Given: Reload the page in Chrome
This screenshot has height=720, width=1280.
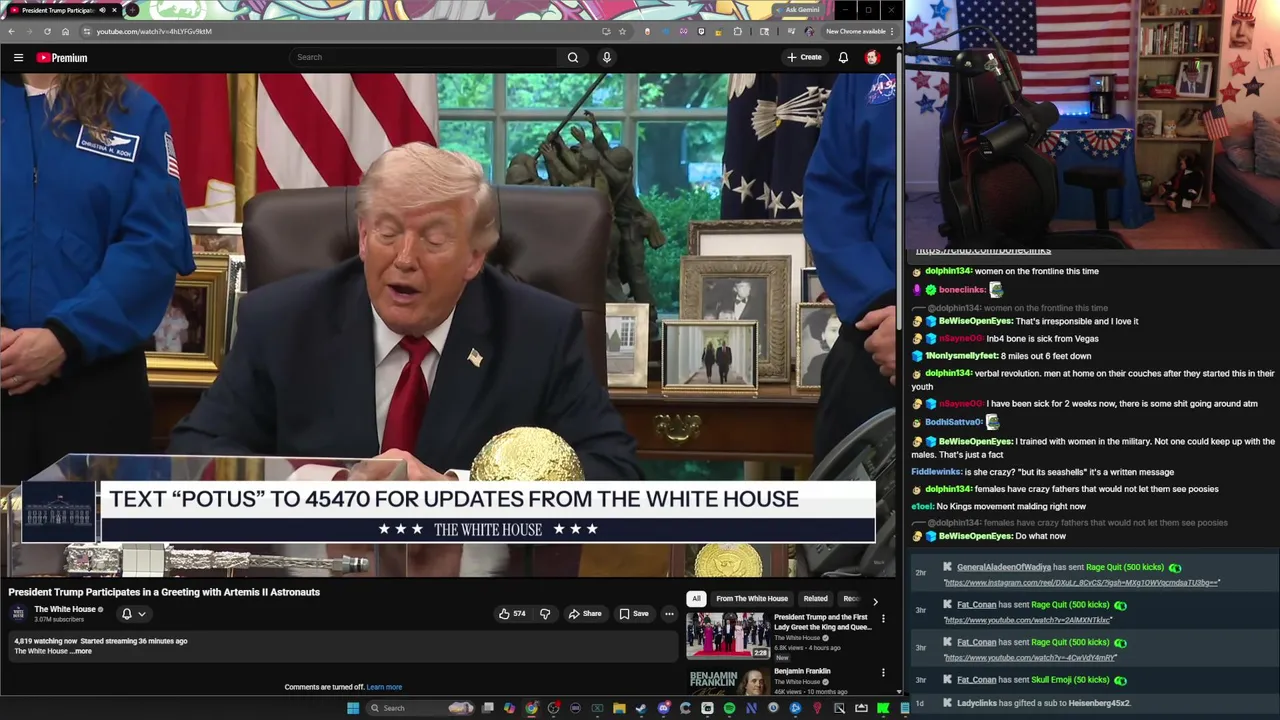Looking at the screenshot, I should tap(47, 31).
